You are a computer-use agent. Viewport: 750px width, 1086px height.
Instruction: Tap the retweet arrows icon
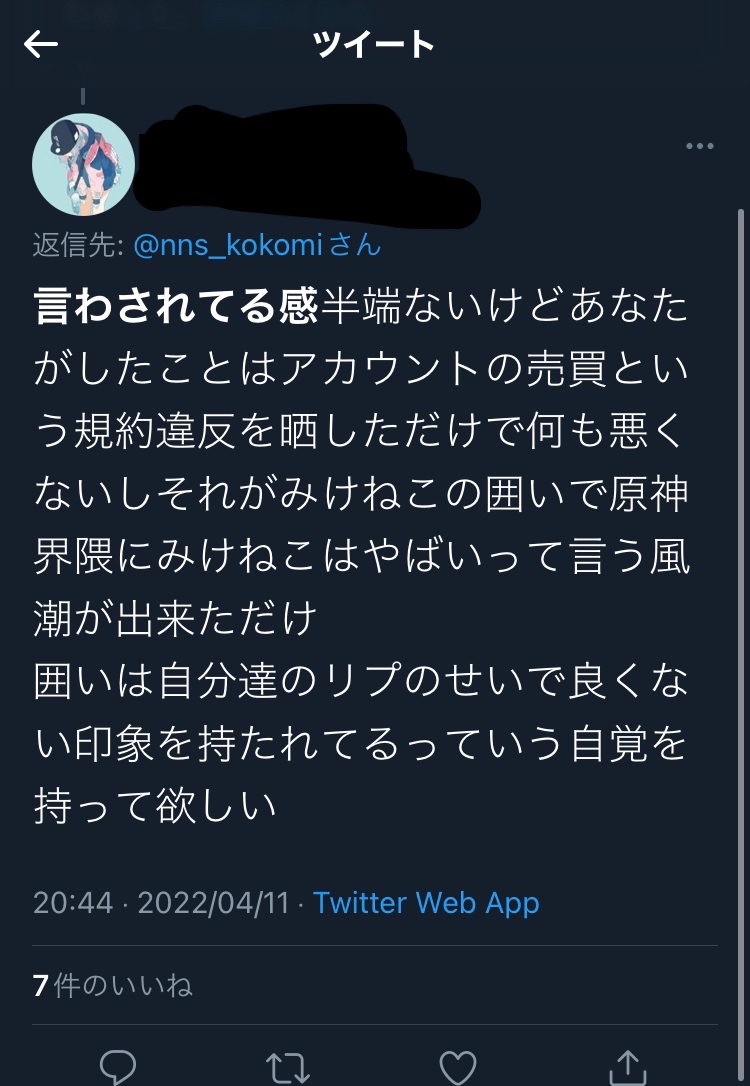coord(288,1066)
